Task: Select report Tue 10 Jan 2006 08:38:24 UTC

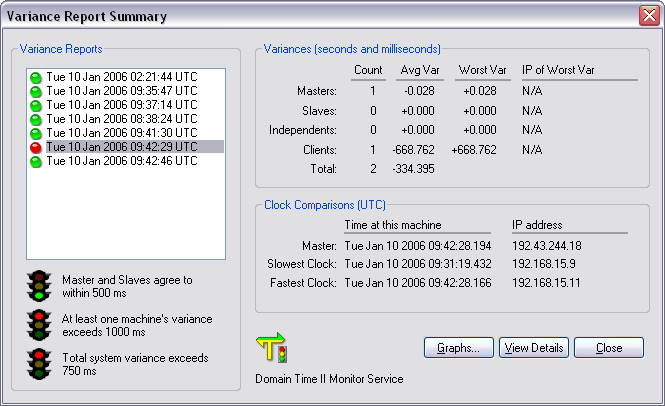Action: point(122,119)
